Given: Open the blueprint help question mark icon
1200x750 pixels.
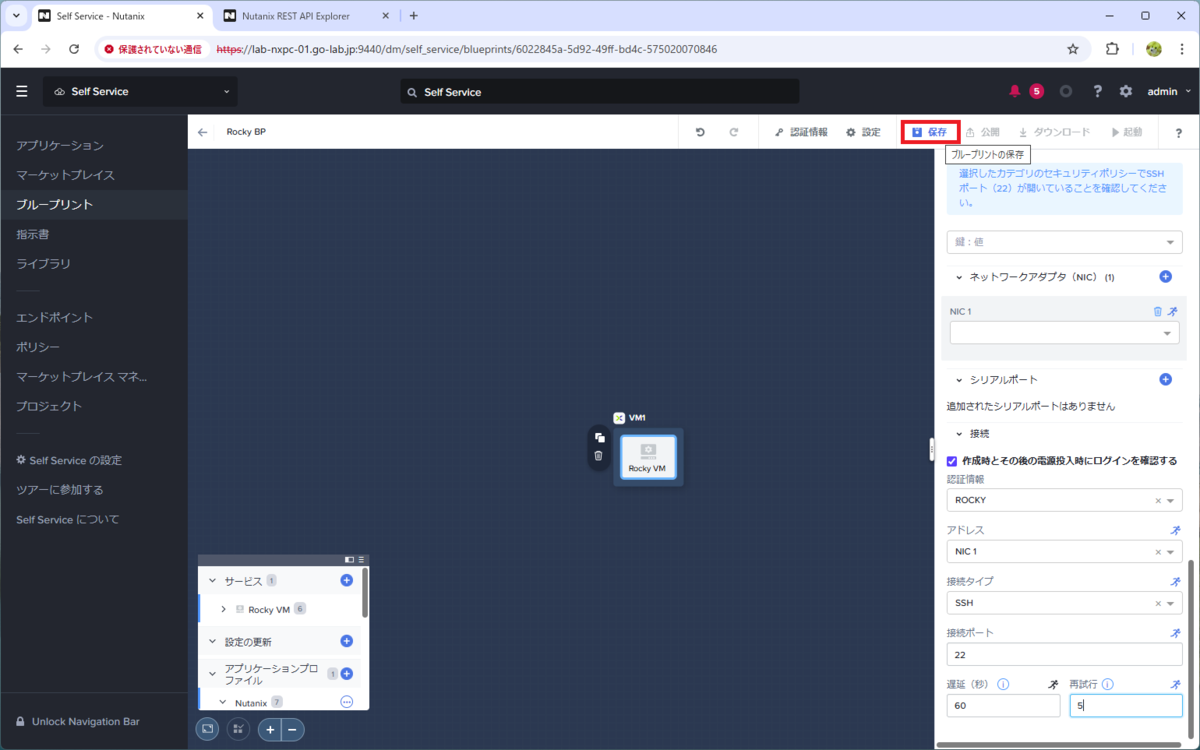Looking at the screenshot, I should [1178, 133].
